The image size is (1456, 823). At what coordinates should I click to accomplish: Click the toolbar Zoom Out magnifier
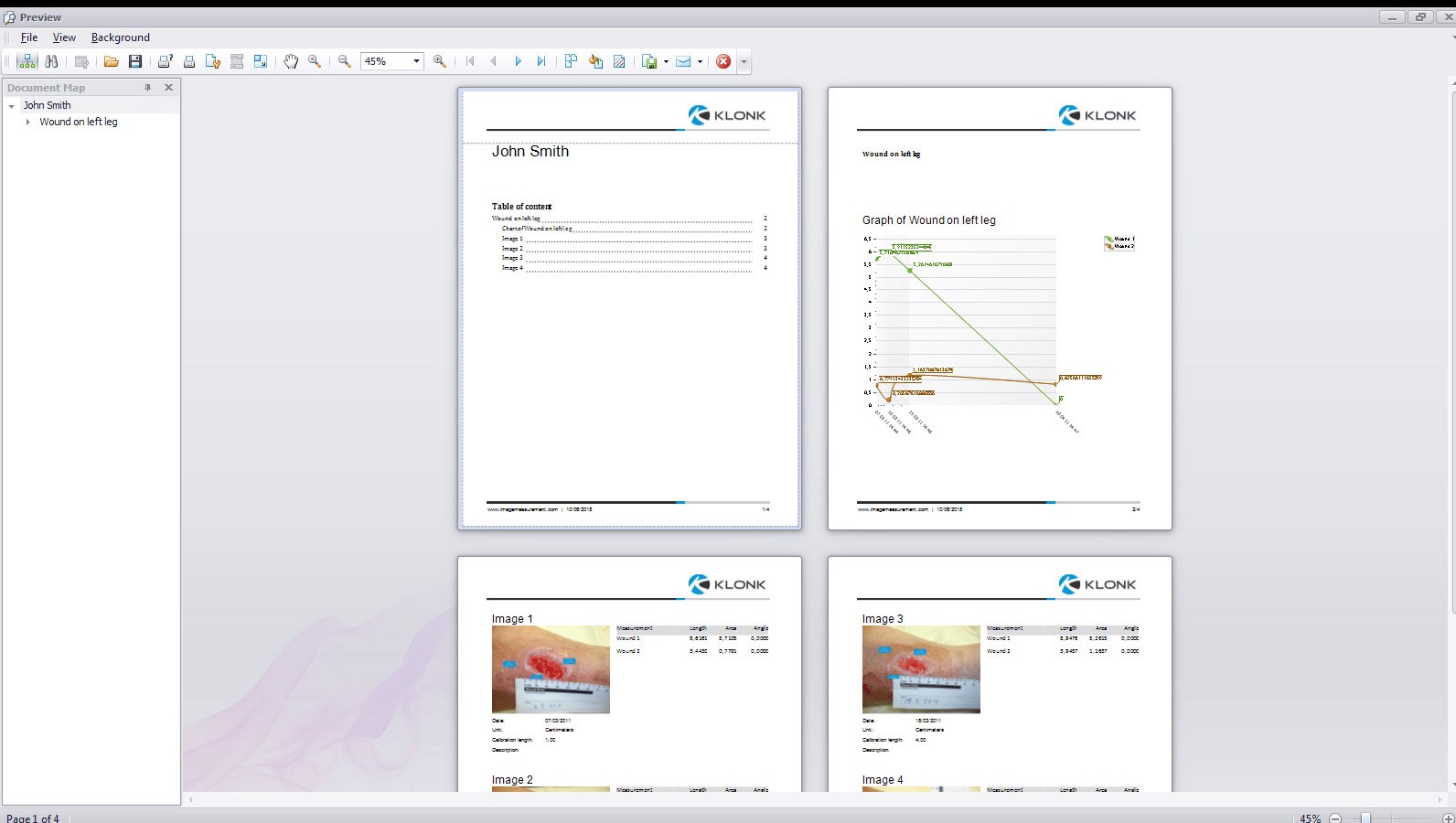click(x=345, y=61)
